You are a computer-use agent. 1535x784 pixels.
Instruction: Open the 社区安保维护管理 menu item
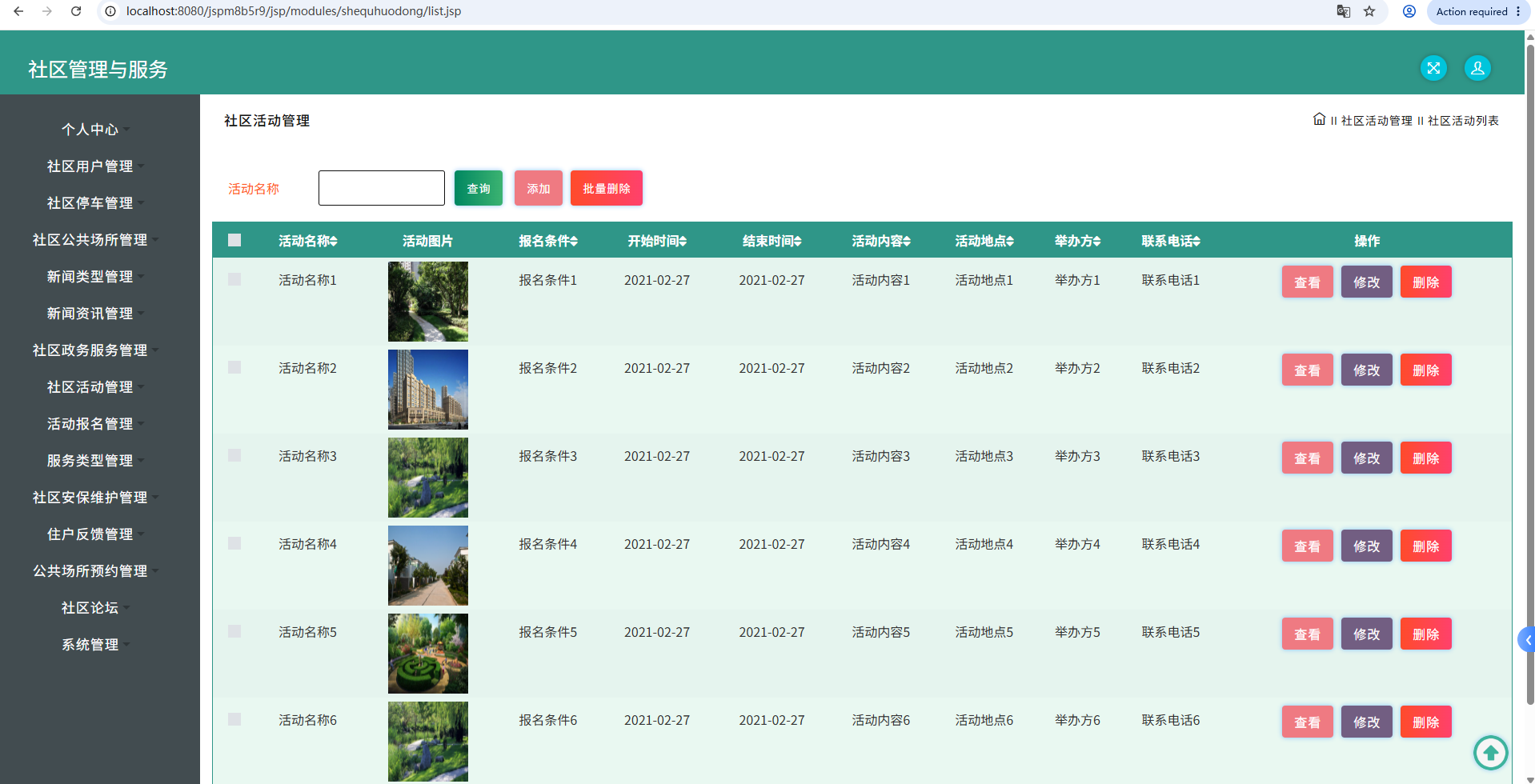[95, 498]
